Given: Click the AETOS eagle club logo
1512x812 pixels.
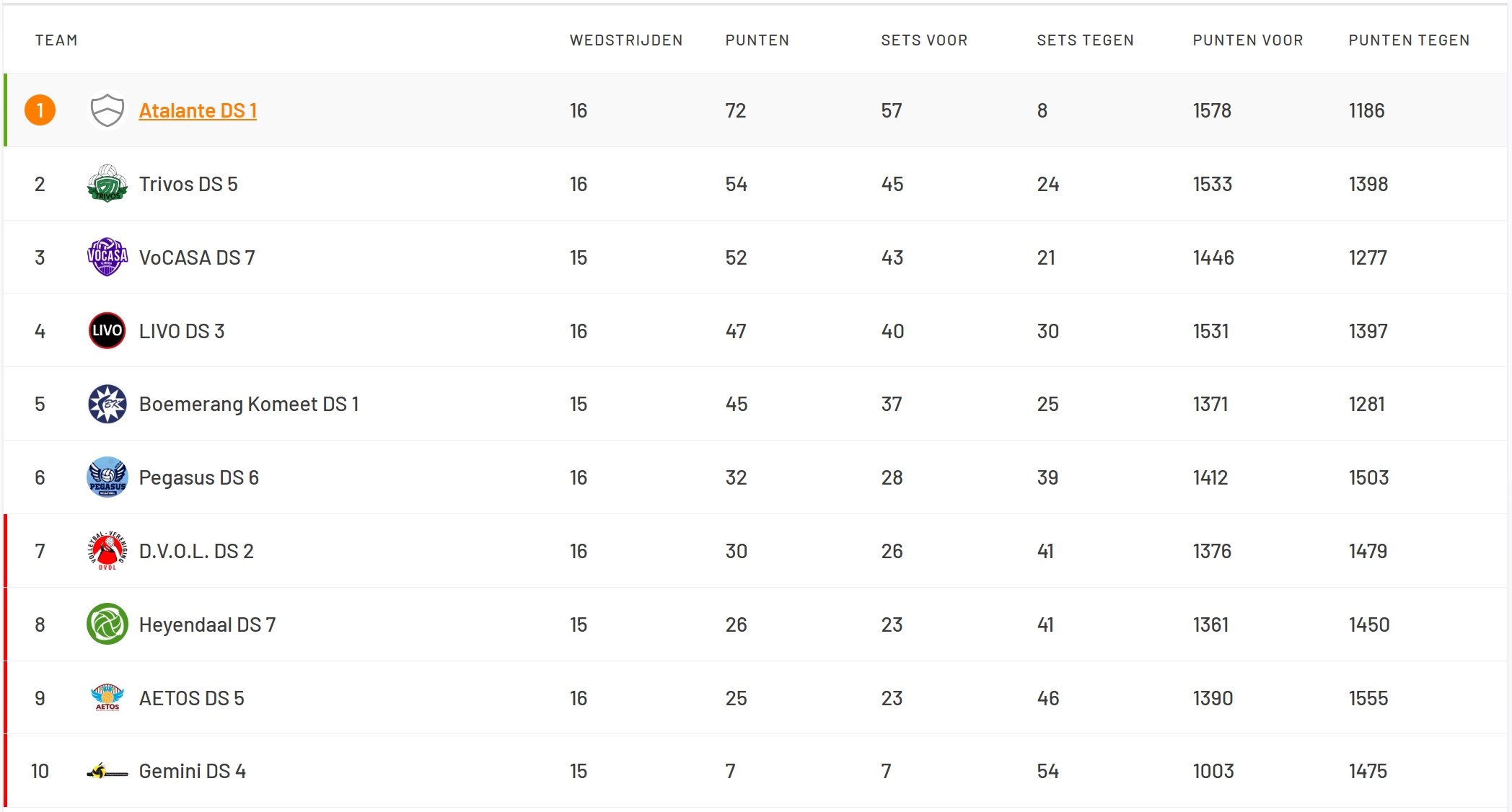Looking at the screenshot, I should pos(107,698).
